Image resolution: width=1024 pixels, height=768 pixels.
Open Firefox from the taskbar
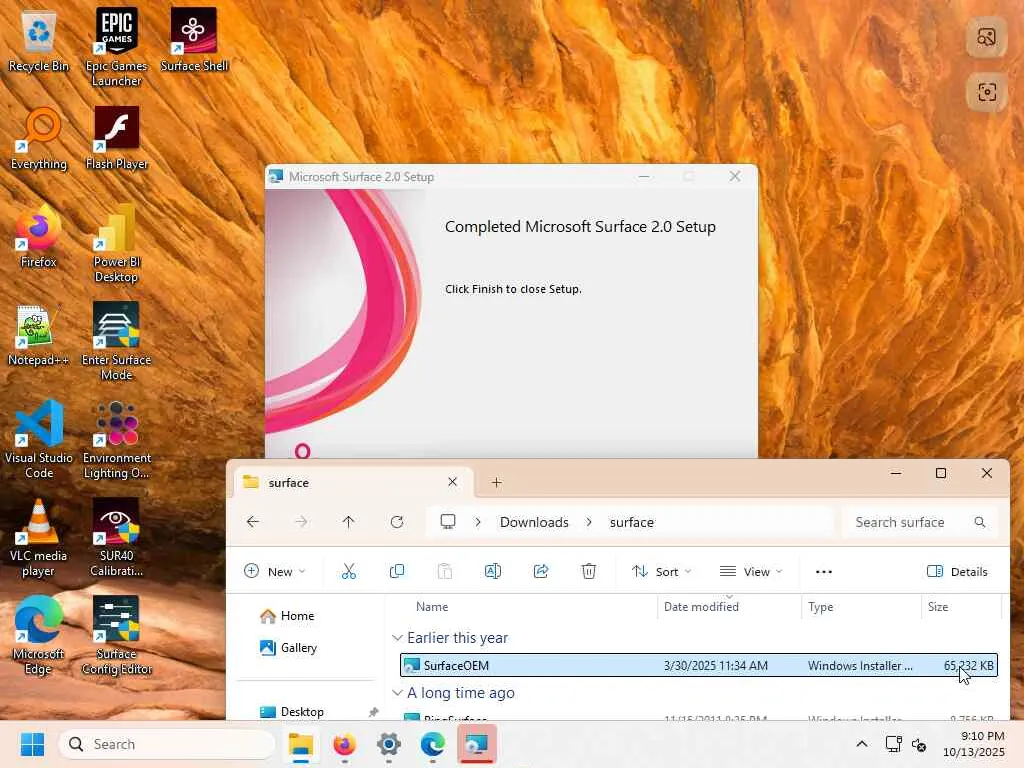tap(344, 744)
